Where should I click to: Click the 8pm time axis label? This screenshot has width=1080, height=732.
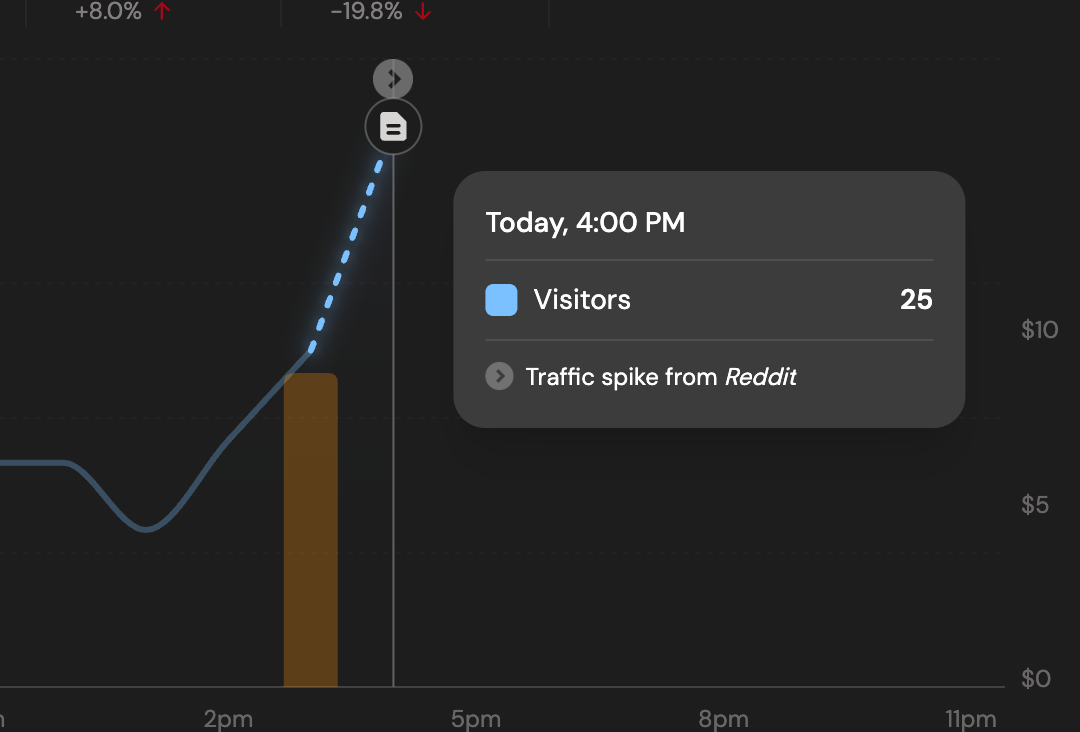click(723, 719)
